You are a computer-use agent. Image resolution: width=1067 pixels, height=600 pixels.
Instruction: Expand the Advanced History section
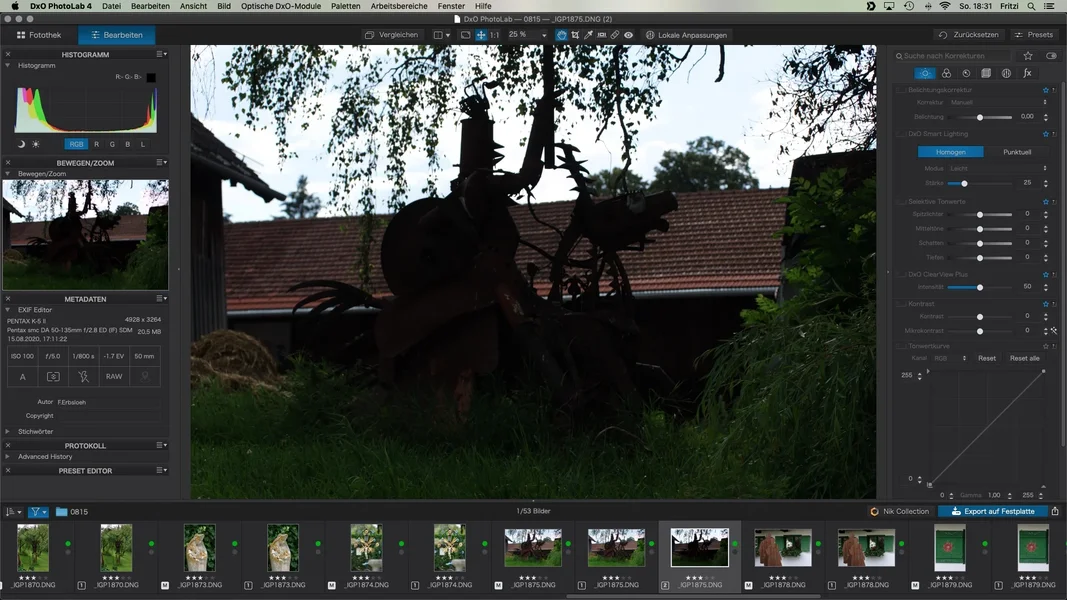coord(7,456)
